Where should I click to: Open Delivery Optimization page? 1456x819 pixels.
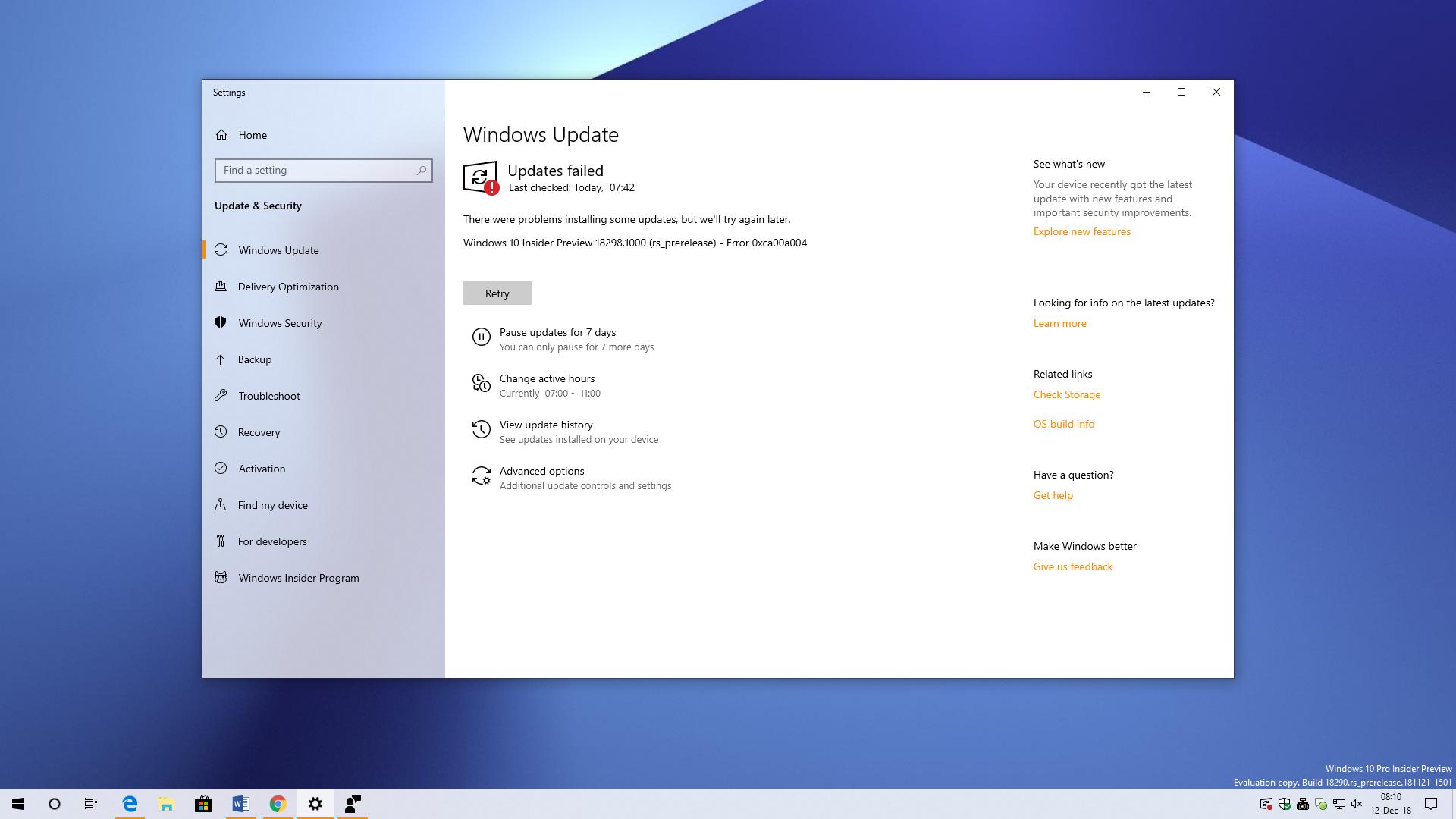(324, 287)
